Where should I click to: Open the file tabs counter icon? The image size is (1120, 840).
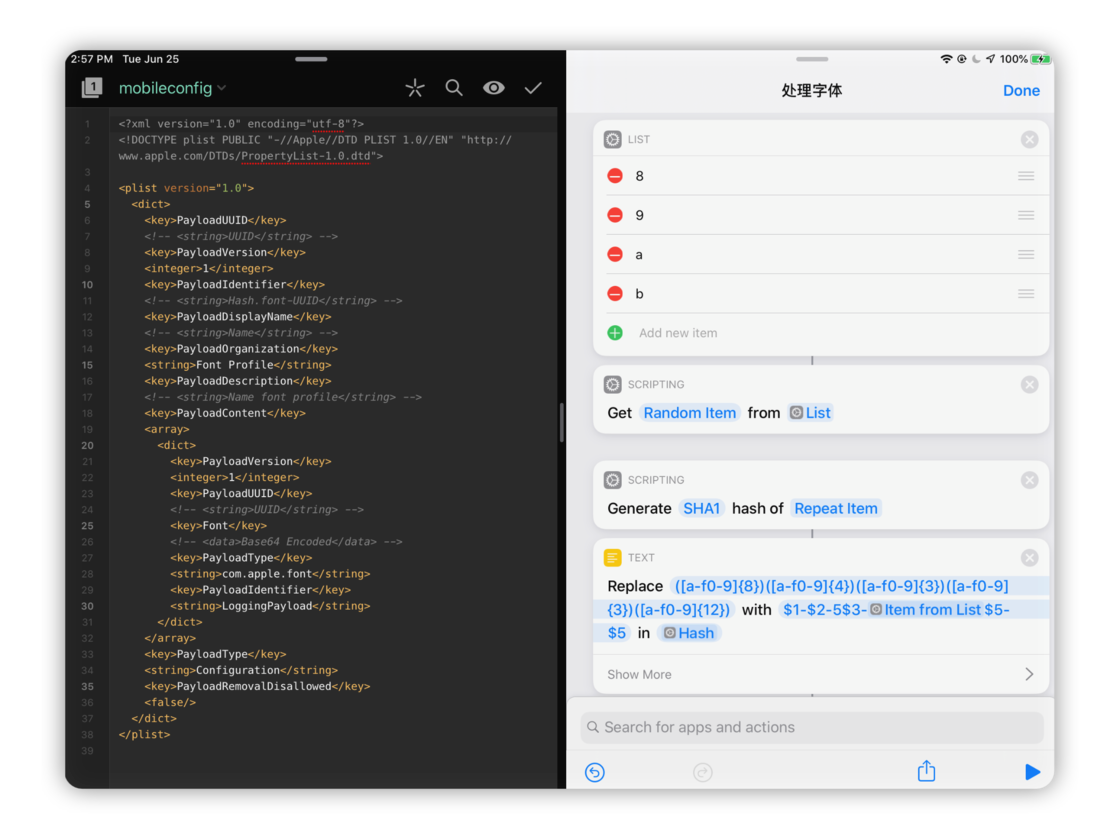pos(92,88)
